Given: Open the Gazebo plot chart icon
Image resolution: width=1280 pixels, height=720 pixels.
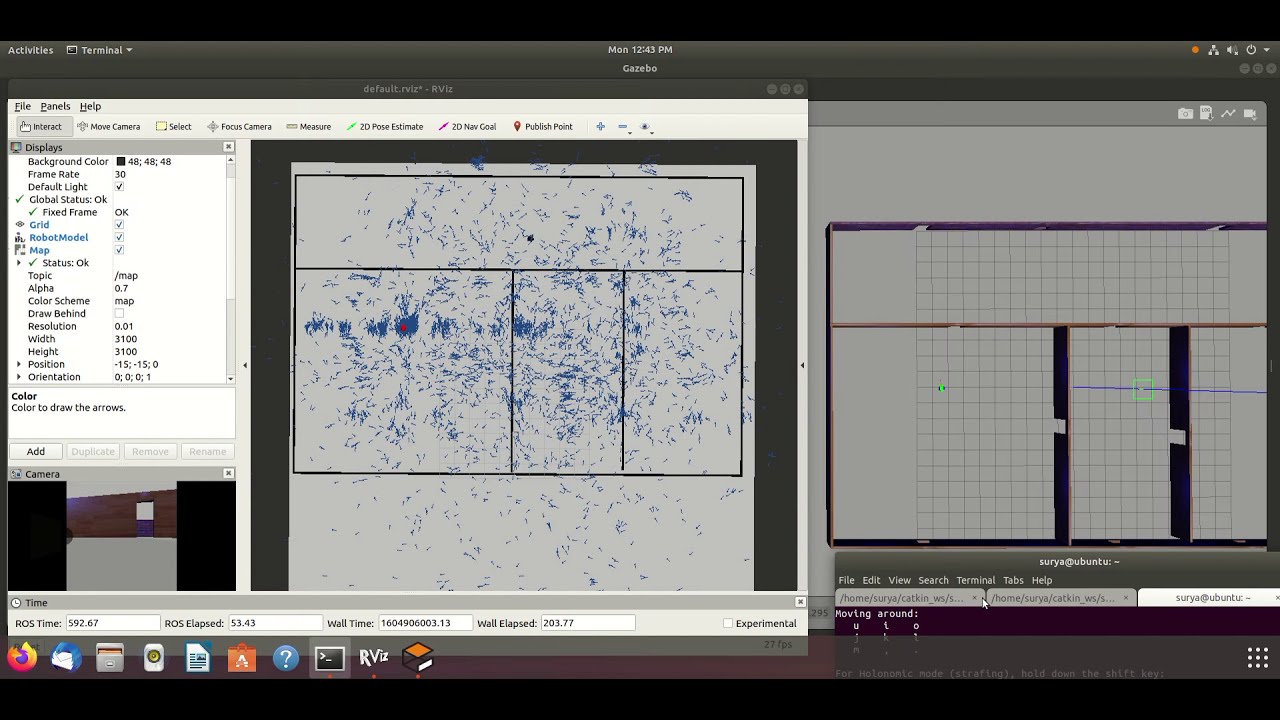Looking at the screenshot, I should tap(1228, 114).
